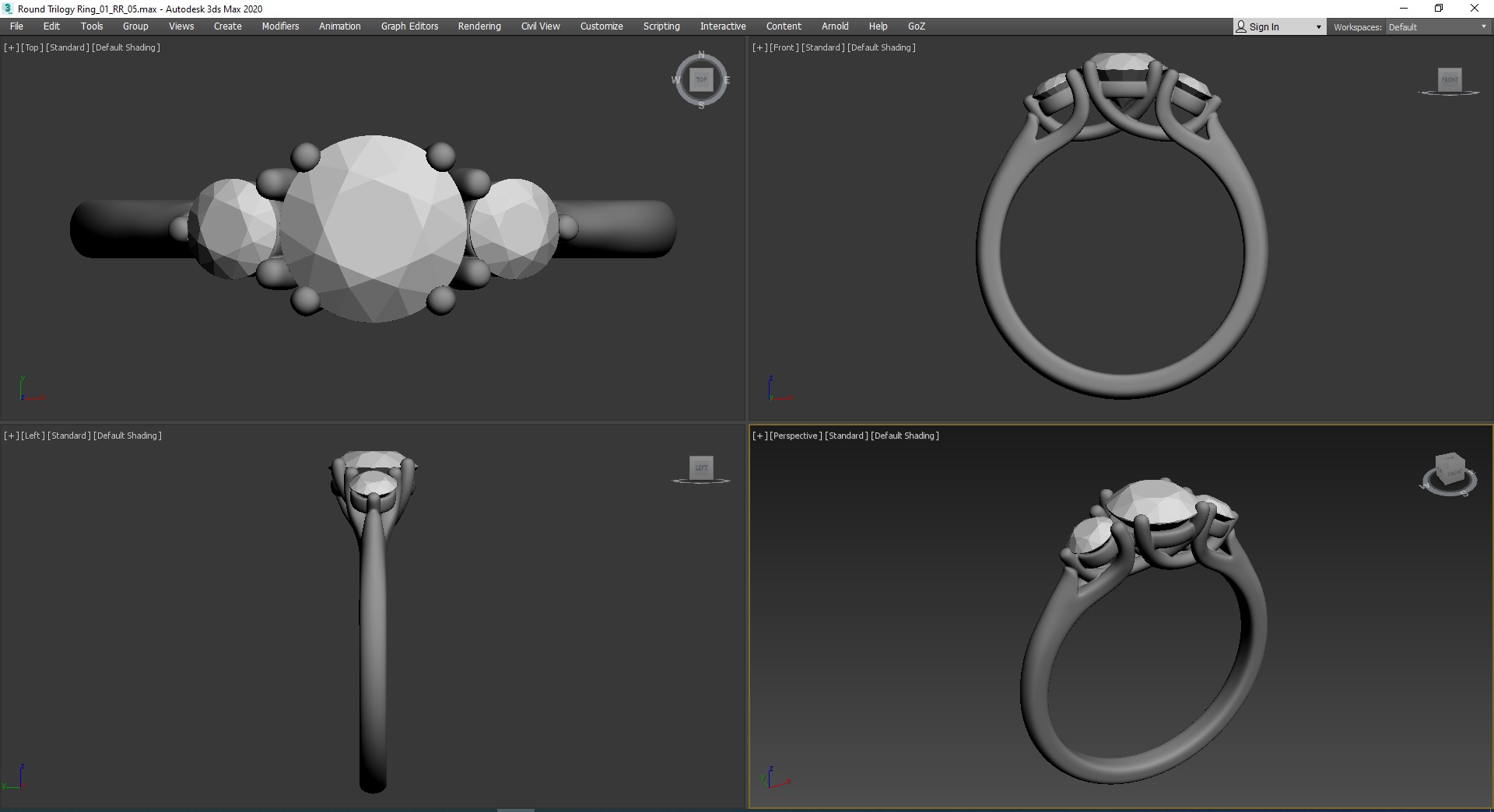Screen dimensions: 1494x812
Task: Click the Perspective viewport ViewCube
Action: click(x=1450, y=470)
